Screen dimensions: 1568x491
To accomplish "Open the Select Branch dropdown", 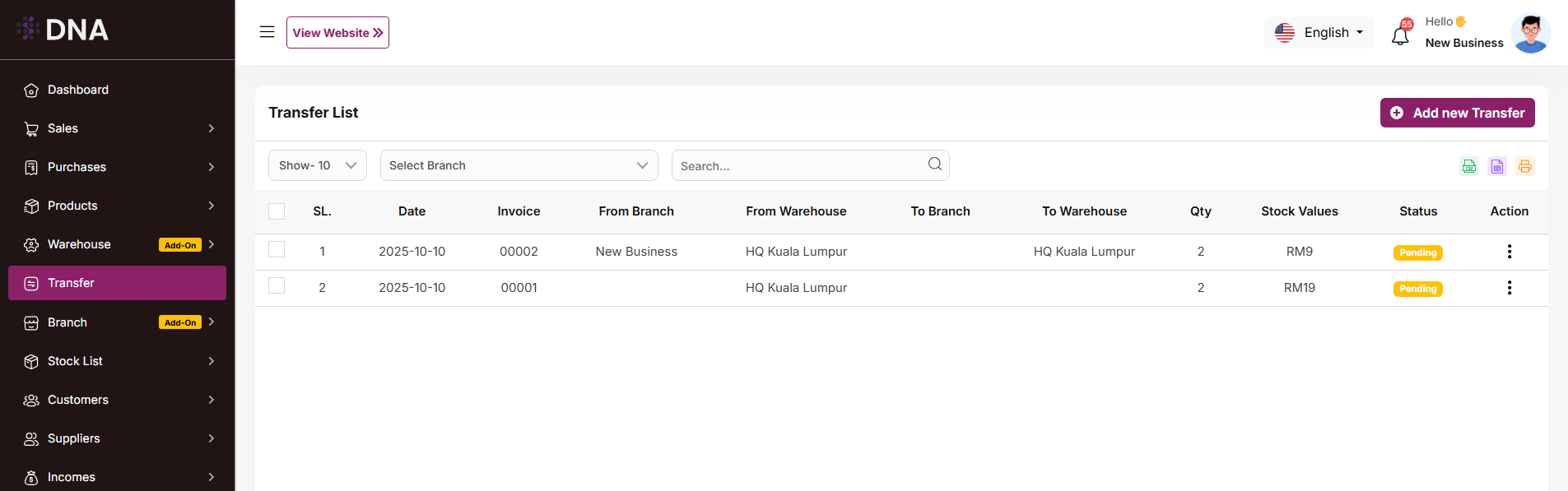I will tap(519, 165).
